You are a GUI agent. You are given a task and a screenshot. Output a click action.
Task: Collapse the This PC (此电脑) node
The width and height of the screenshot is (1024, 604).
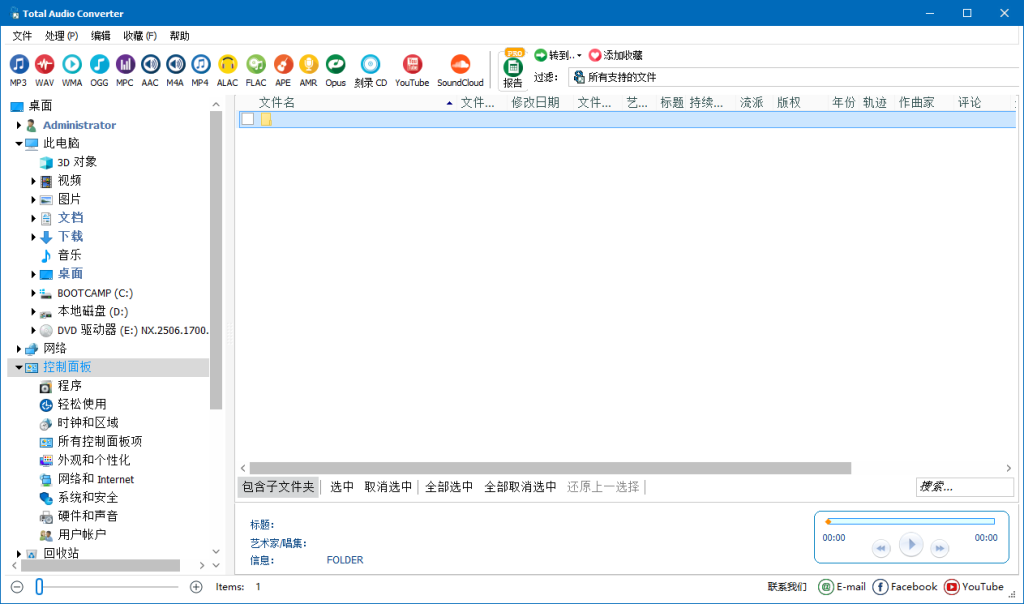(x=19, y=144)
